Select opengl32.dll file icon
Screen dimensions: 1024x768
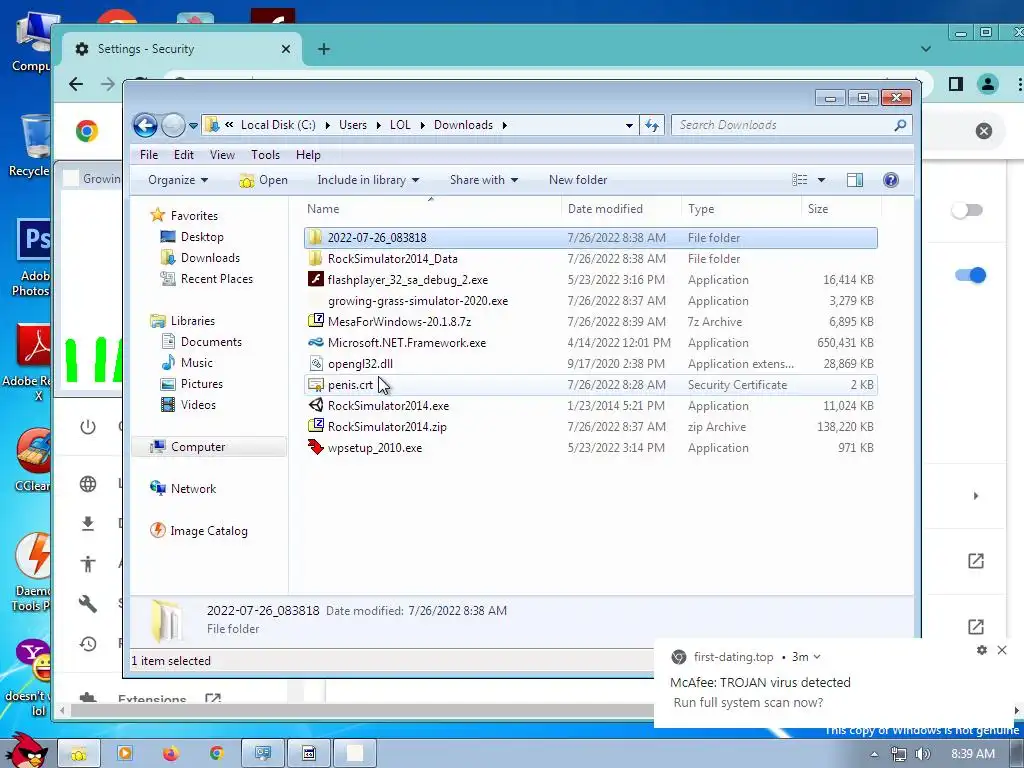point(316,363)
